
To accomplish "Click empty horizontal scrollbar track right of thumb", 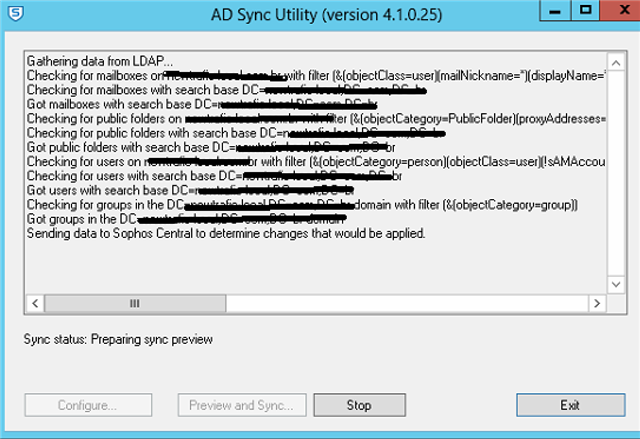I will tap(407, 303).
